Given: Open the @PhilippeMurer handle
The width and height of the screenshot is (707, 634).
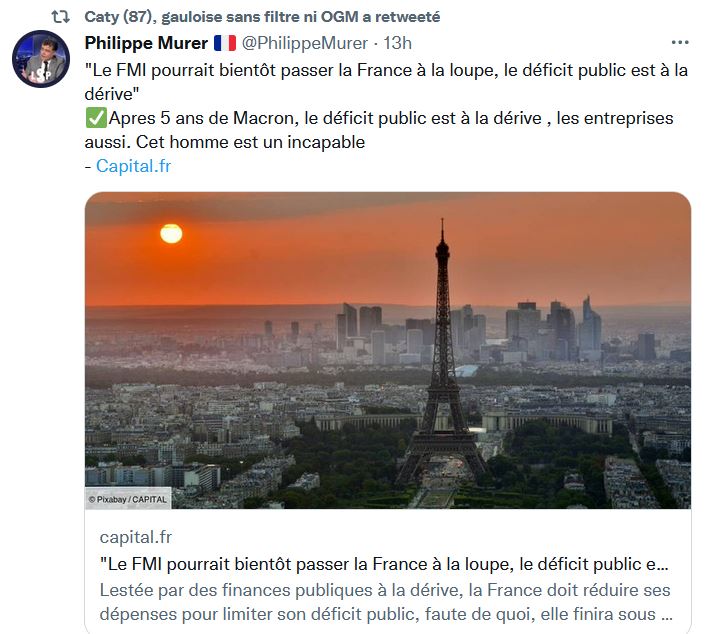Looking at the screenshot, I should (x=305, y=43).
